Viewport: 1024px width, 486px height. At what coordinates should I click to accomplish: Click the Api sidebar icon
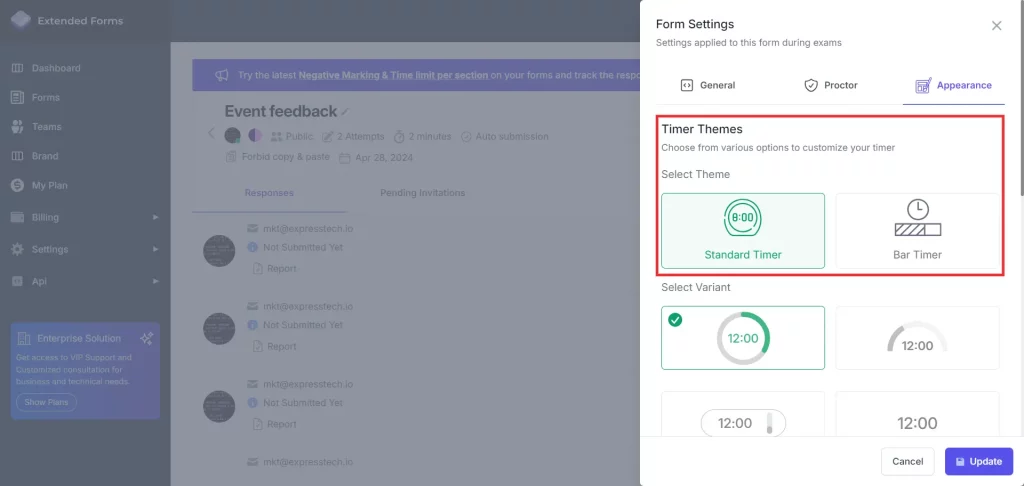point(18,281)
